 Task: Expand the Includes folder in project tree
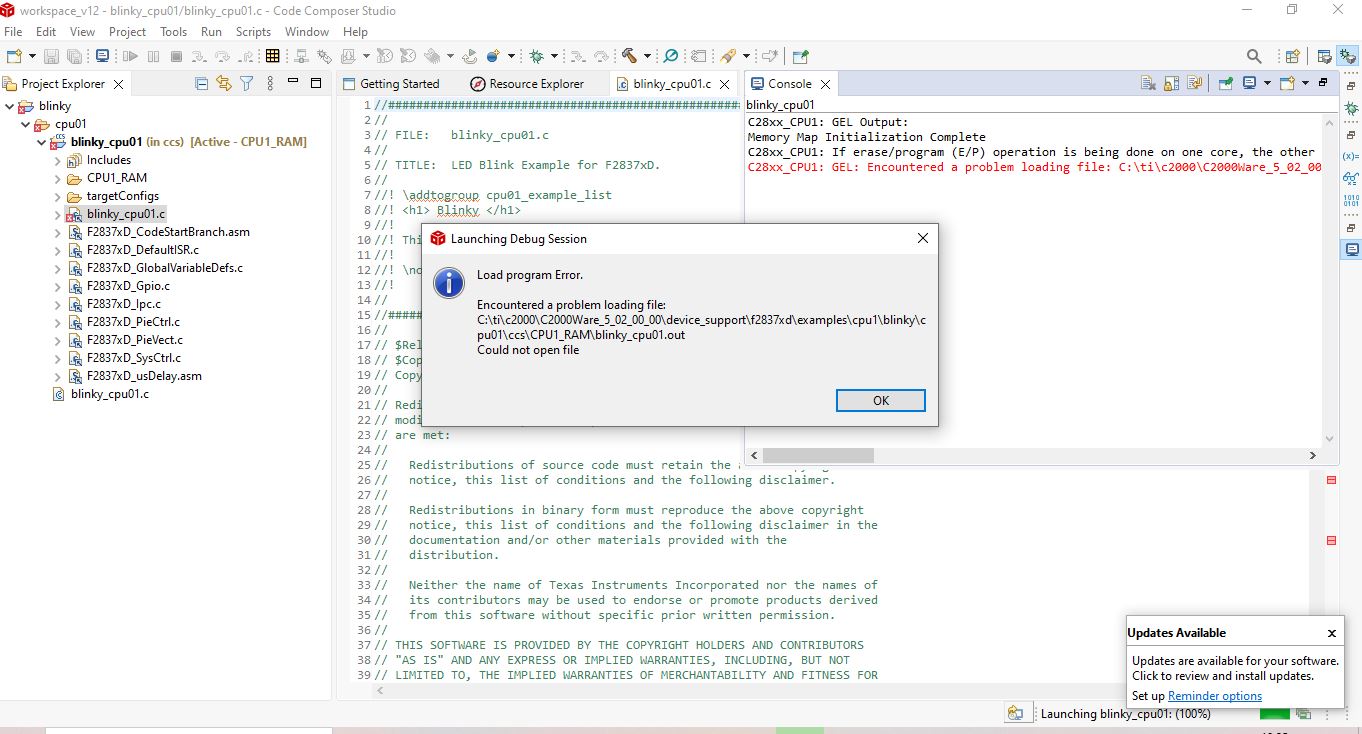(x=58, y=160)
